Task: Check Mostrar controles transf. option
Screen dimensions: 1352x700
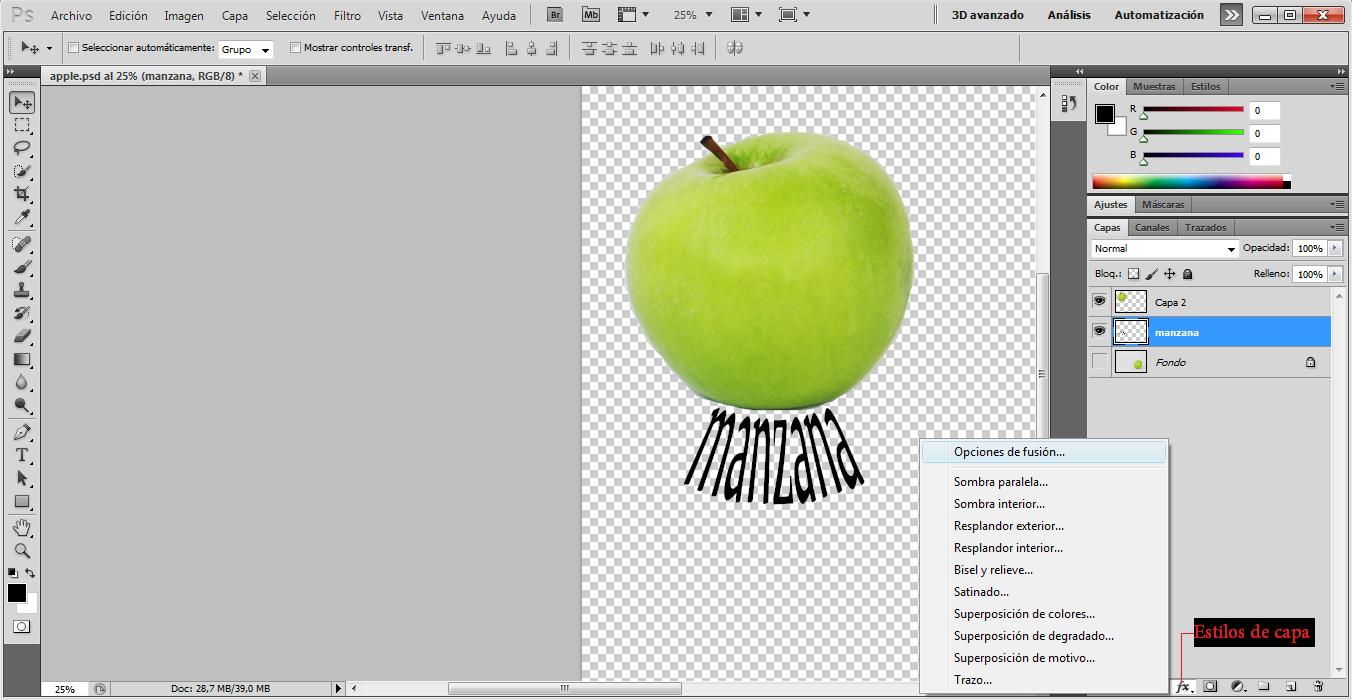Action: (295, 47)
